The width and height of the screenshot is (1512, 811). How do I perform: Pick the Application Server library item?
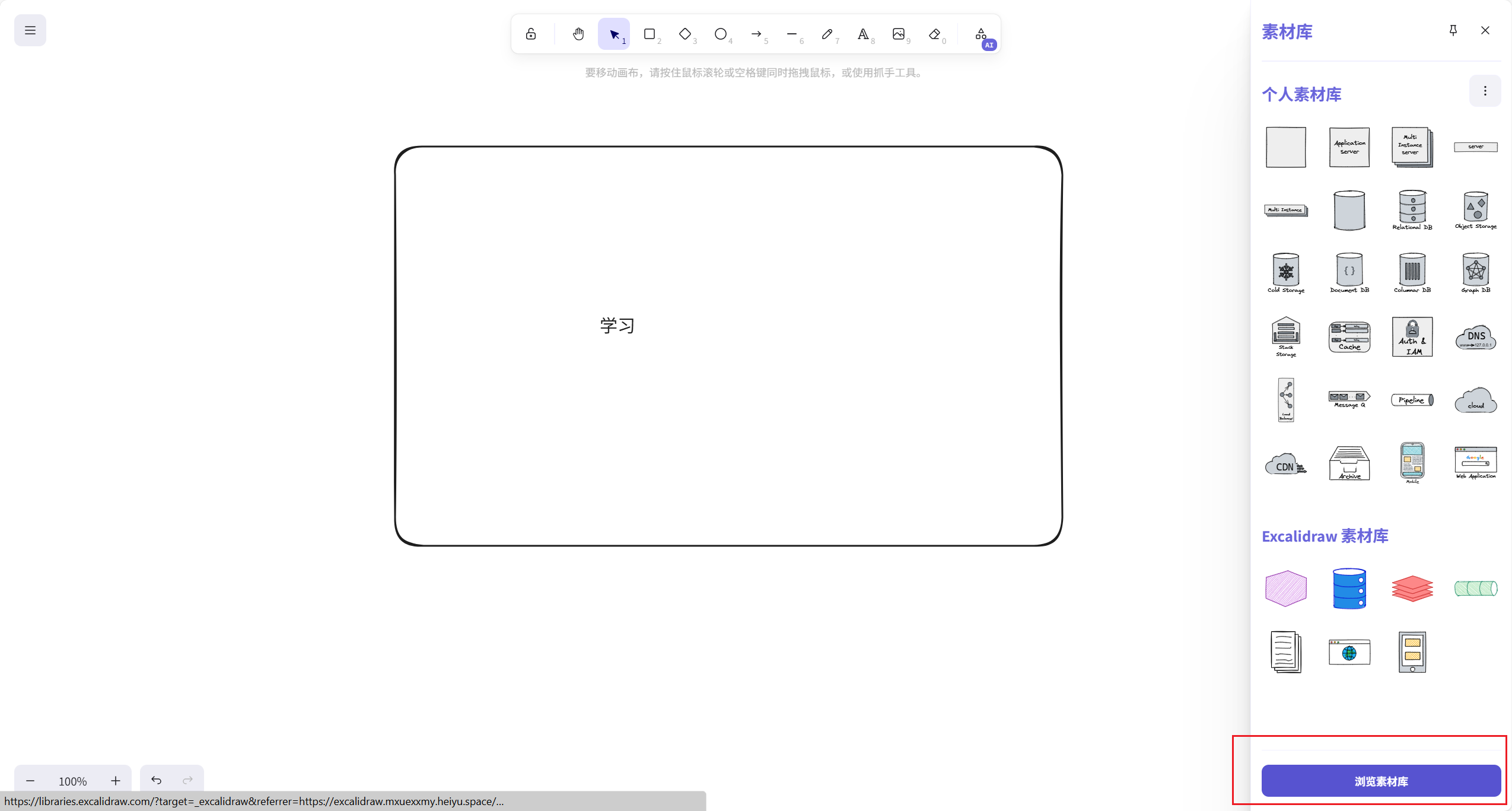click(x=1349, y=147)
